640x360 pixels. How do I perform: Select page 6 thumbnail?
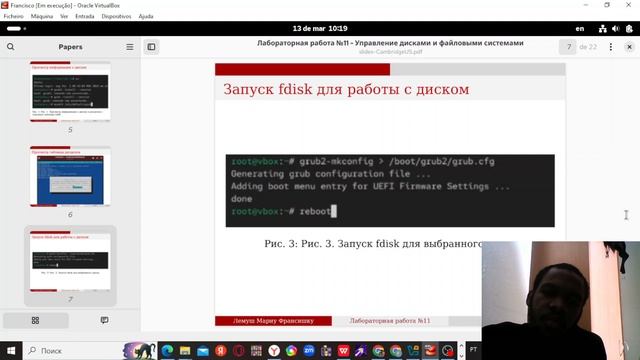[x=70, y=176]
